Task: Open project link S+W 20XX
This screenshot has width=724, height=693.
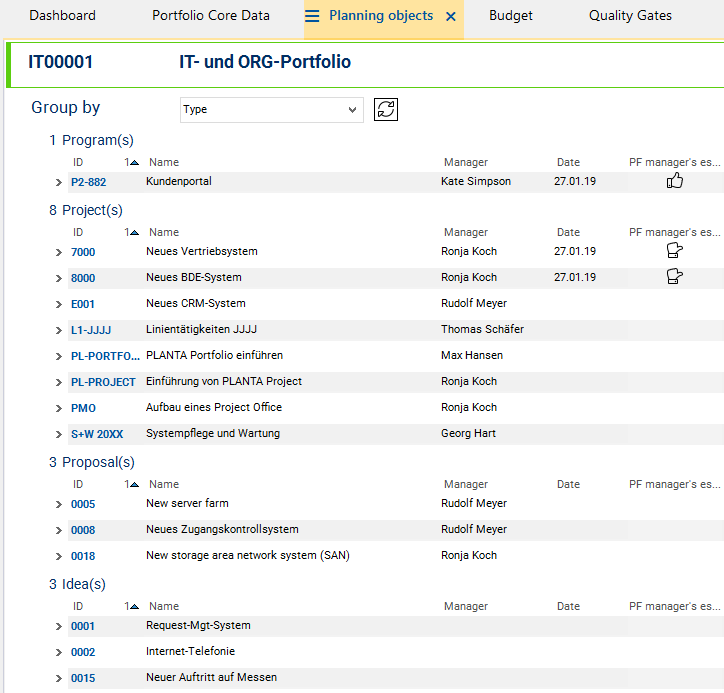Action: 97,434
